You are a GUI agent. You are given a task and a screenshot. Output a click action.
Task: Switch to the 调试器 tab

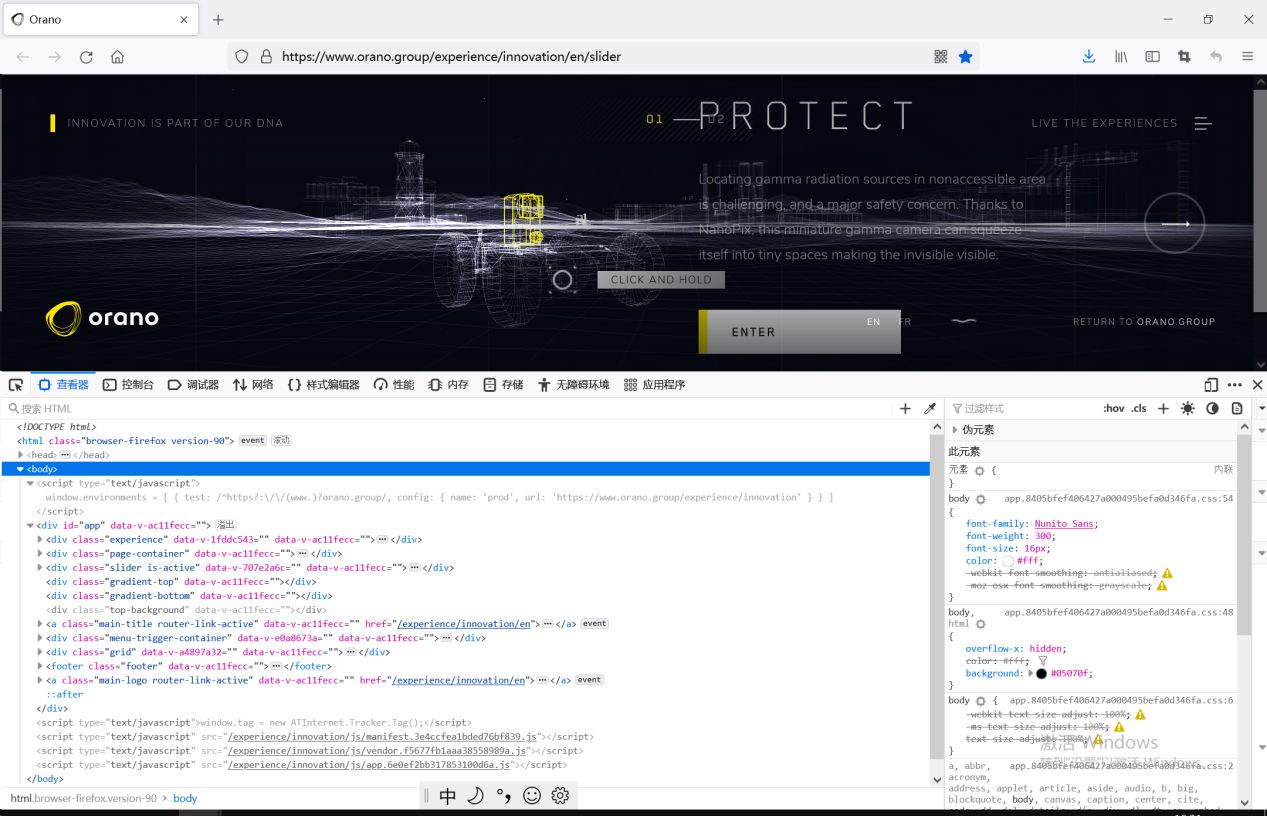(193, 385)
